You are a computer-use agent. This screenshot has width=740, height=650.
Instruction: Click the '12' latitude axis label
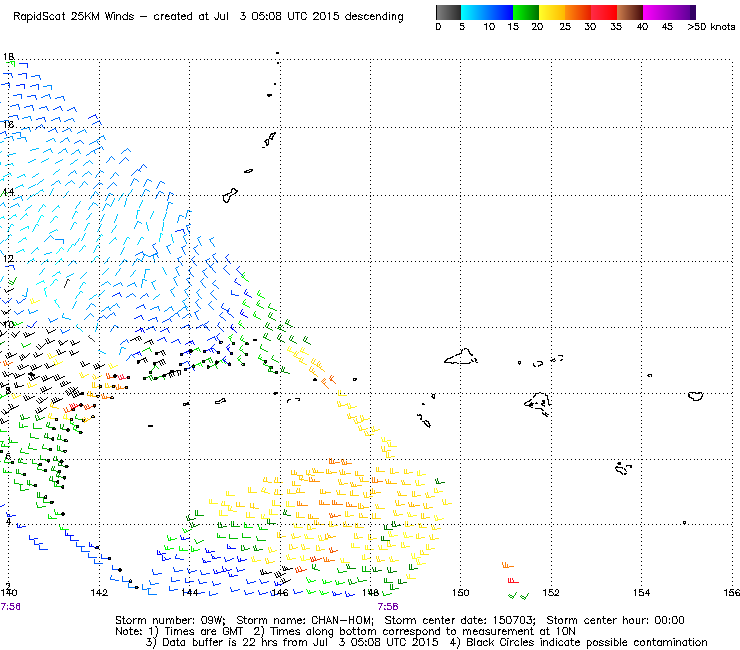click(x=8, y=259)
